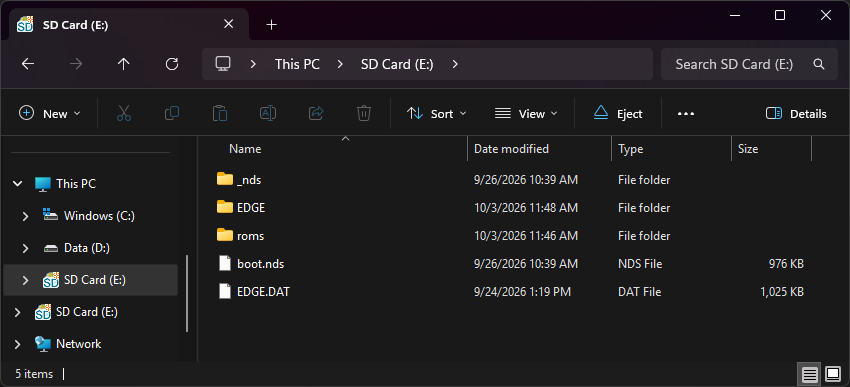Click the Paste clipboard icon
The image size is (850, 387).
pyautogui.click(x=220, y=113)
